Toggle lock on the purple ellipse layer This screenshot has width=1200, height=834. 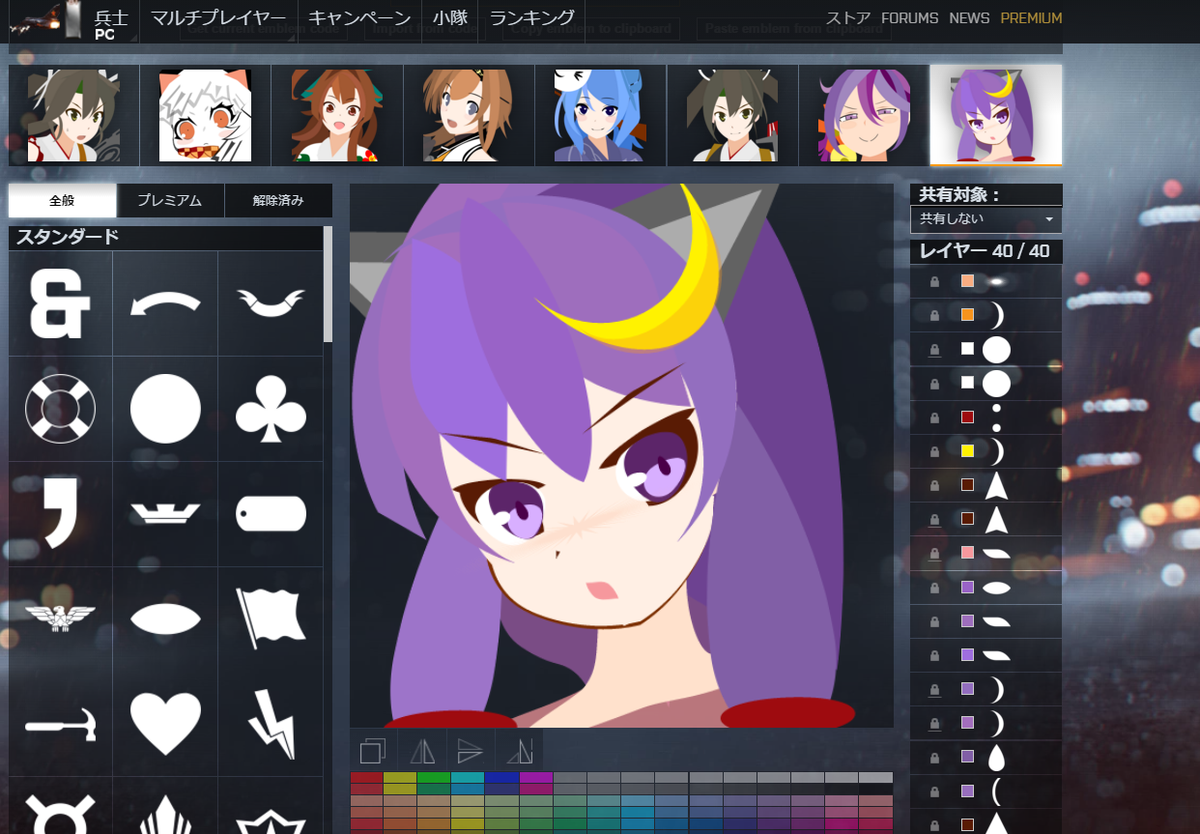point(934,588)
